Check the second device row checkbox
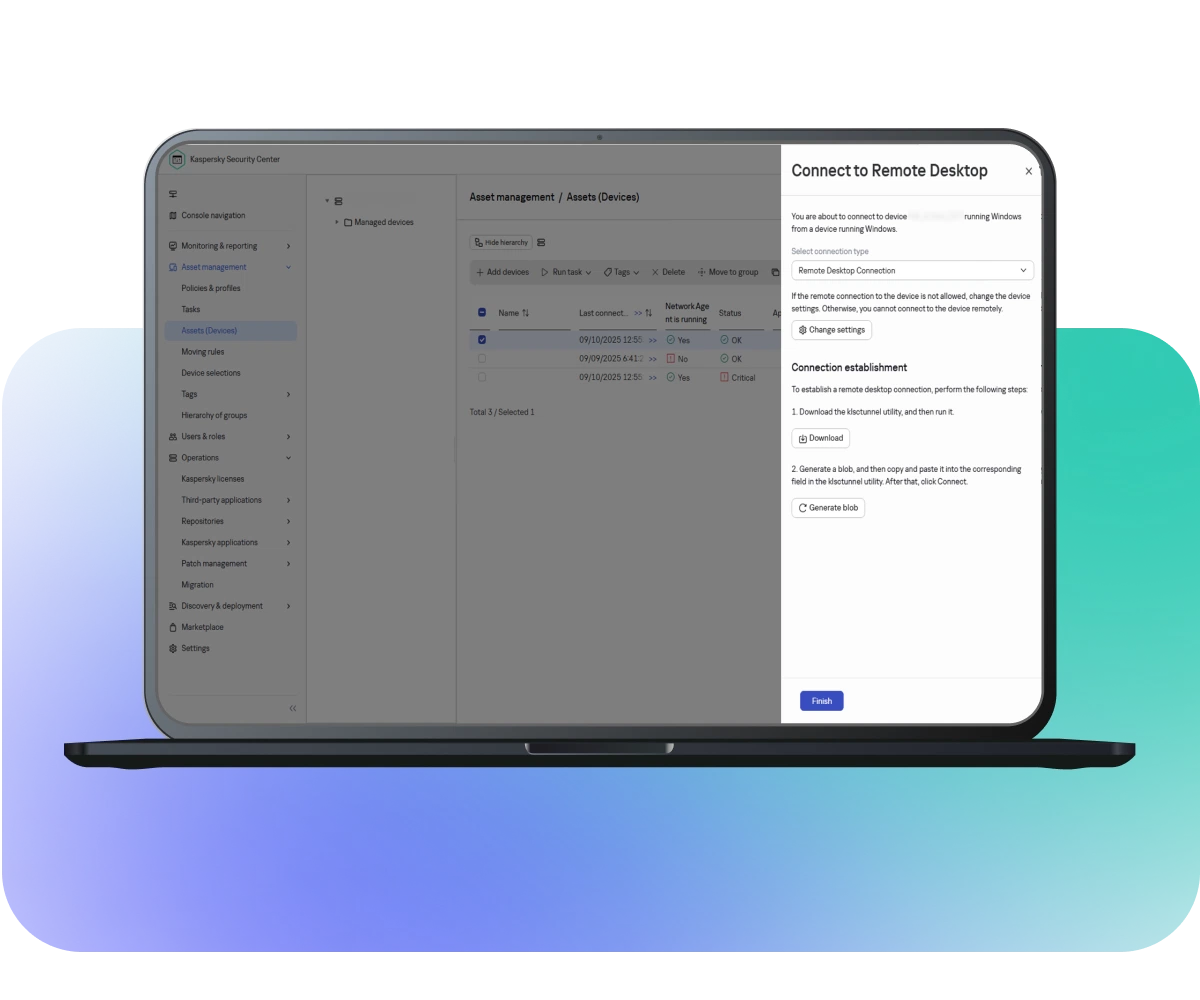1200x1000 pixels. tap(482, 358)
